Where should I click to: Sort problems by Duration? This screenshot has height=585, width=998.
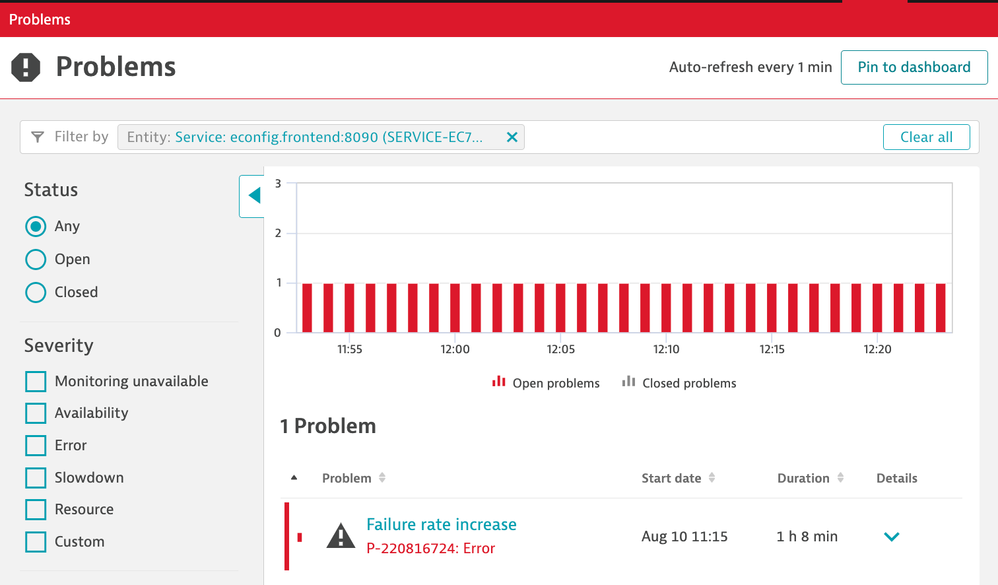(x=840, y=478)
